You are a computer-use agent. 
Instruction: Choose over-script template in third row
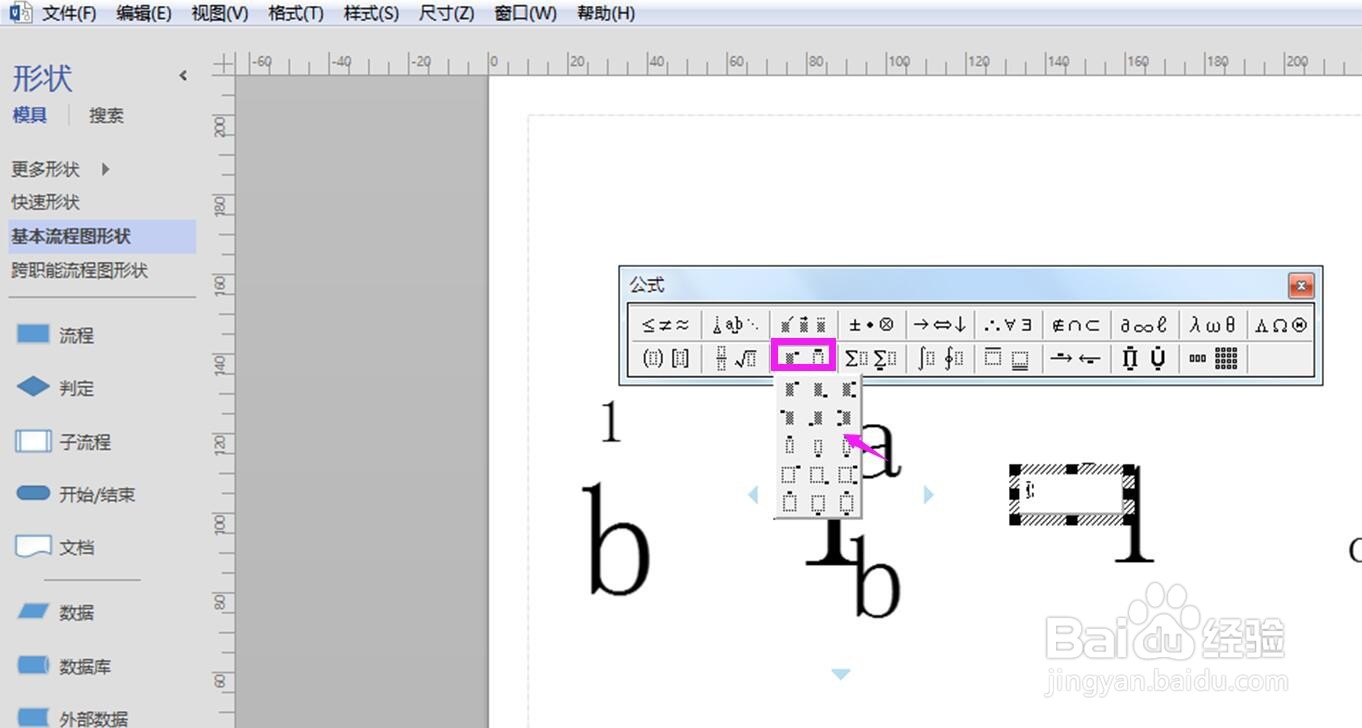coord(792,445)
